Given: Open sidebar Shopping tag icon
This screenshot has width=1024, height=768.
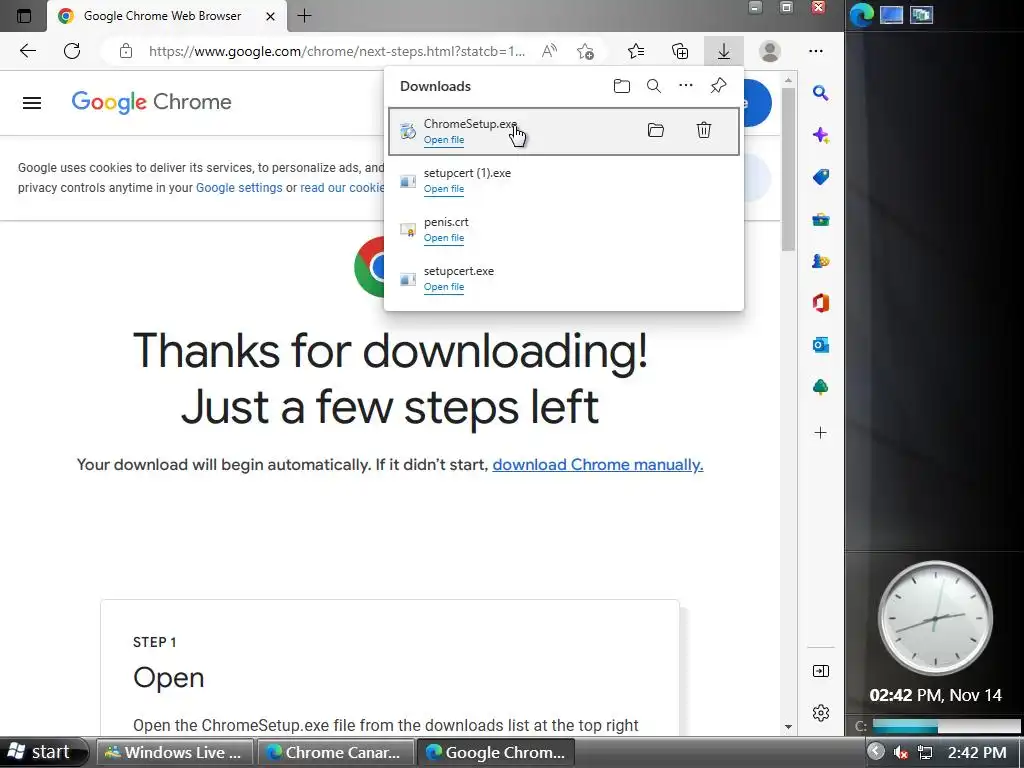Looking at the screenshot, I should coord(821,177).
